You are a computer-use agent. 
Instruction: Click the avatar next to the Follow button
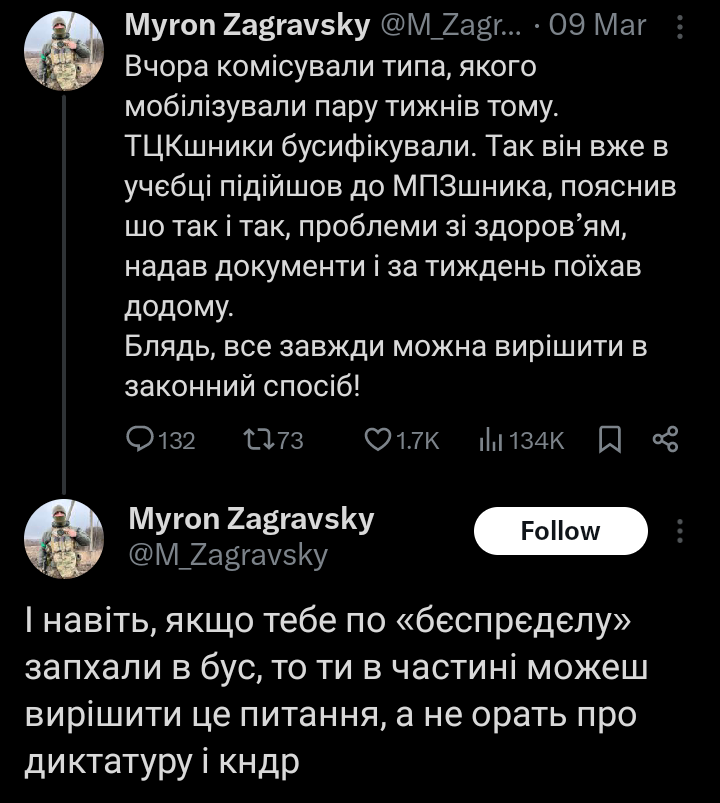(63, 539)
